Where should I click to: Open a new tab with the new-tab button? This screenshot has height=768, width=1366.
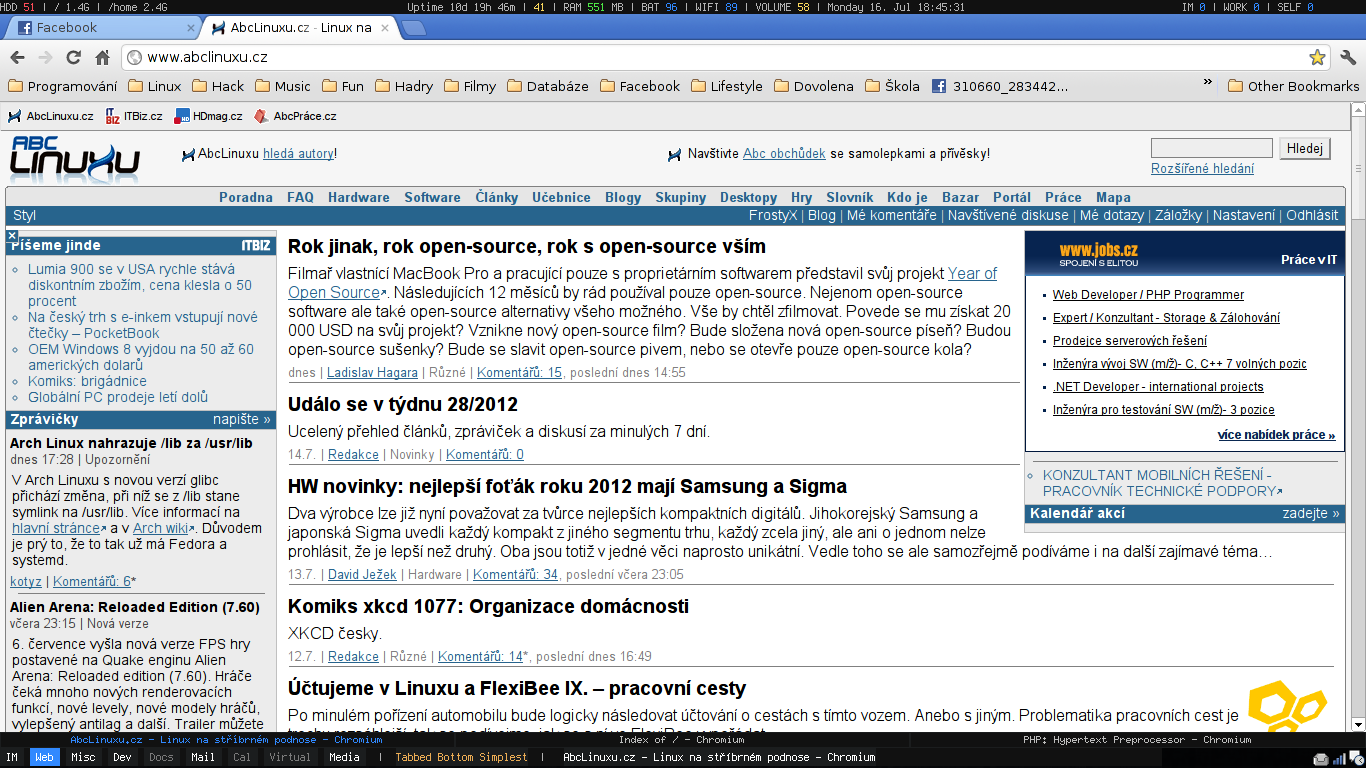point(413,28)
